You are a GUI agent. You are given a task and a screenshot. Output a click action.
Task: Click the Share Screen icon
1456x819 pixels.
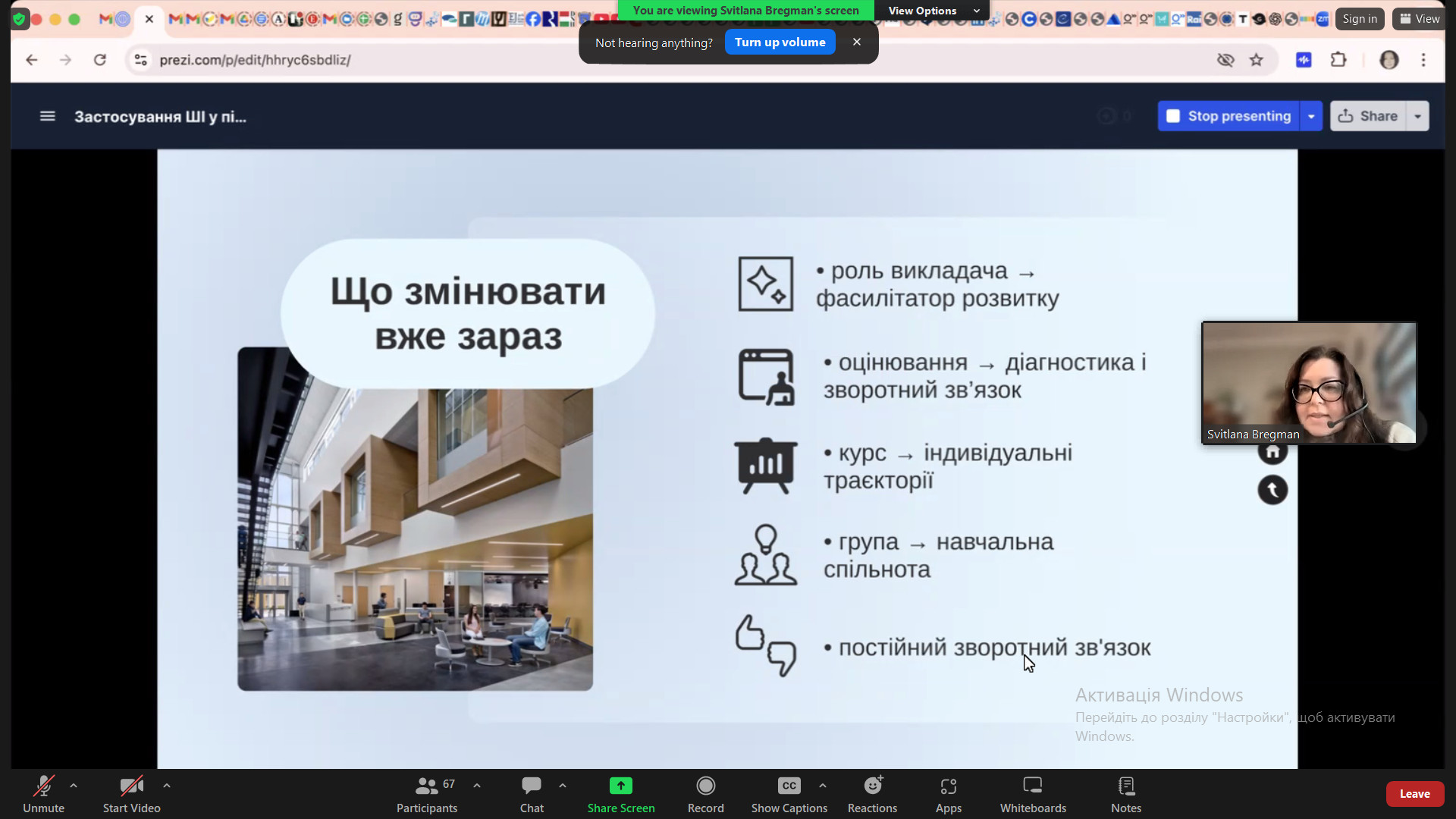click(620, 786)
